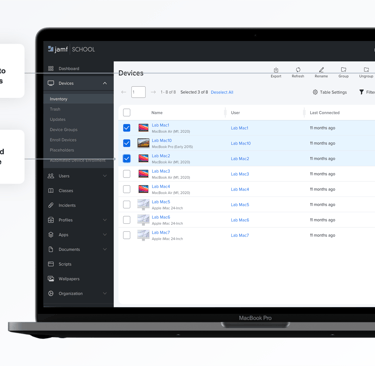
Task: Click the Scripts icon in sidebar
Action: 51,264
